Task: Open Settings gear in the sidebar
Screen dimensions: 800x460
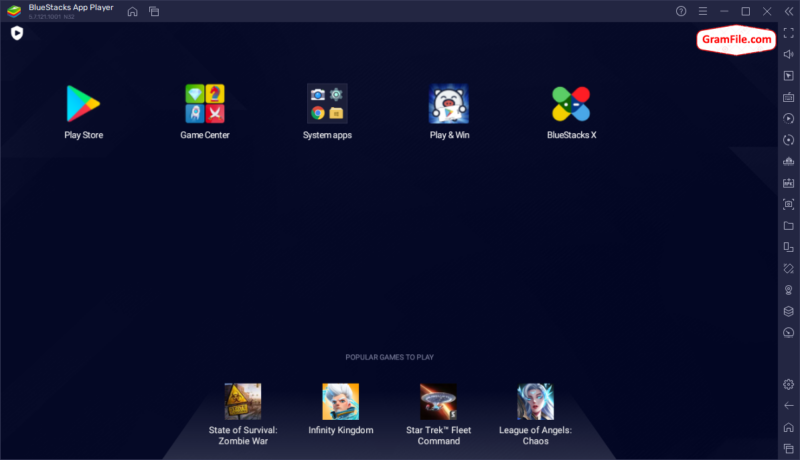Action: pyautogui.click(x=789, y=384)
